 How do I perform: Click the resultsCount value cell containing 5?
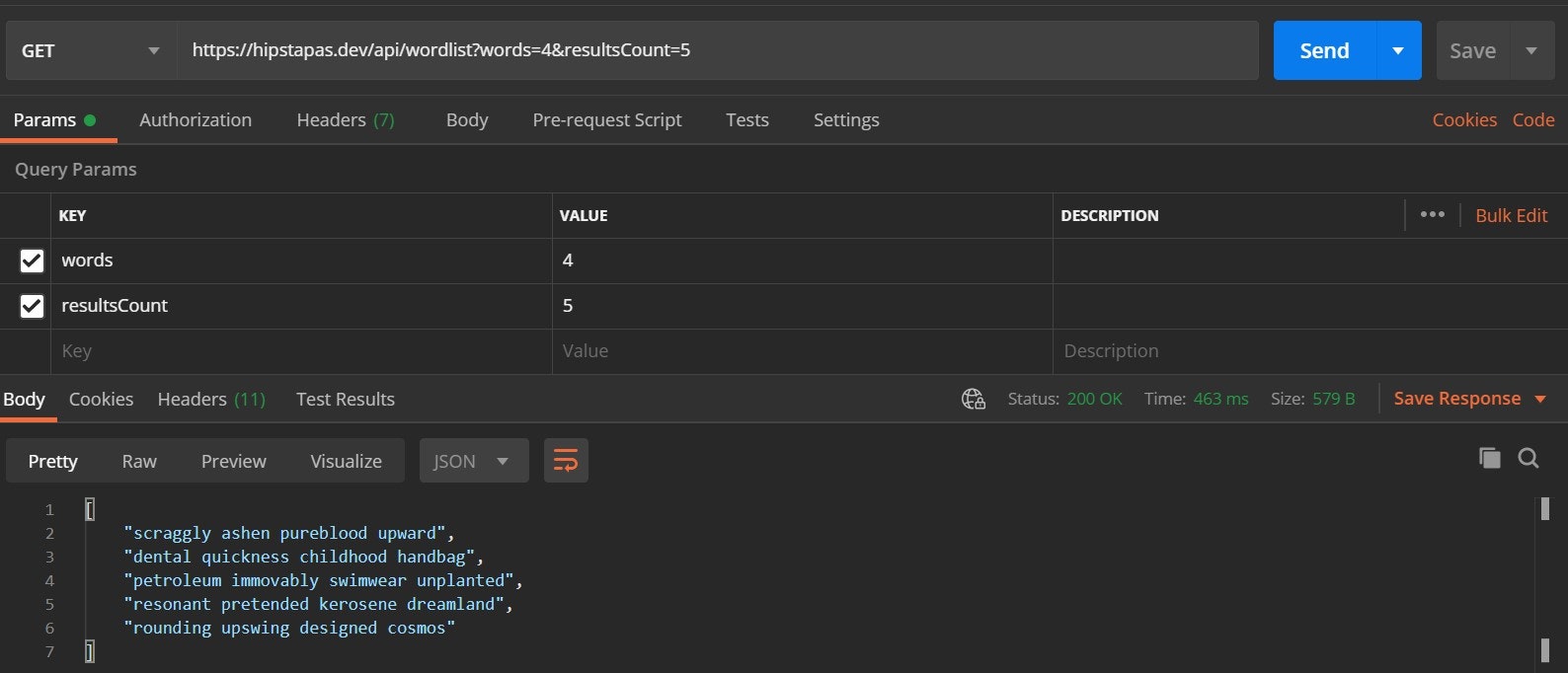pyautogui.click(x=802, y=306)
